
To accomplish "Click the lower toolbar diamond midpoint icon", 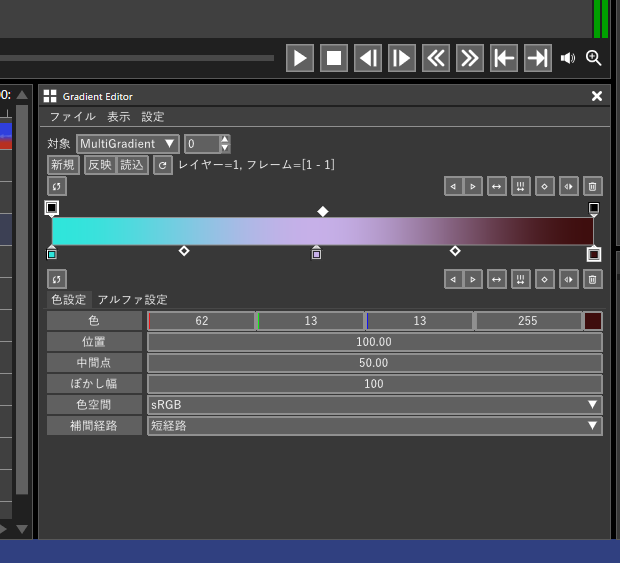I will pyautogui.click(x=544, y=280).
